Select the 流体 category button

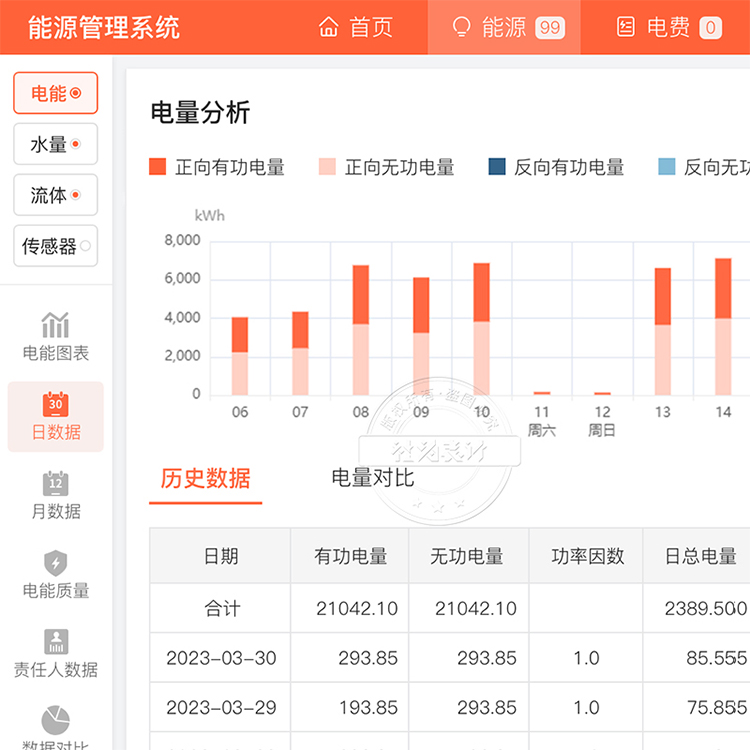55,195
